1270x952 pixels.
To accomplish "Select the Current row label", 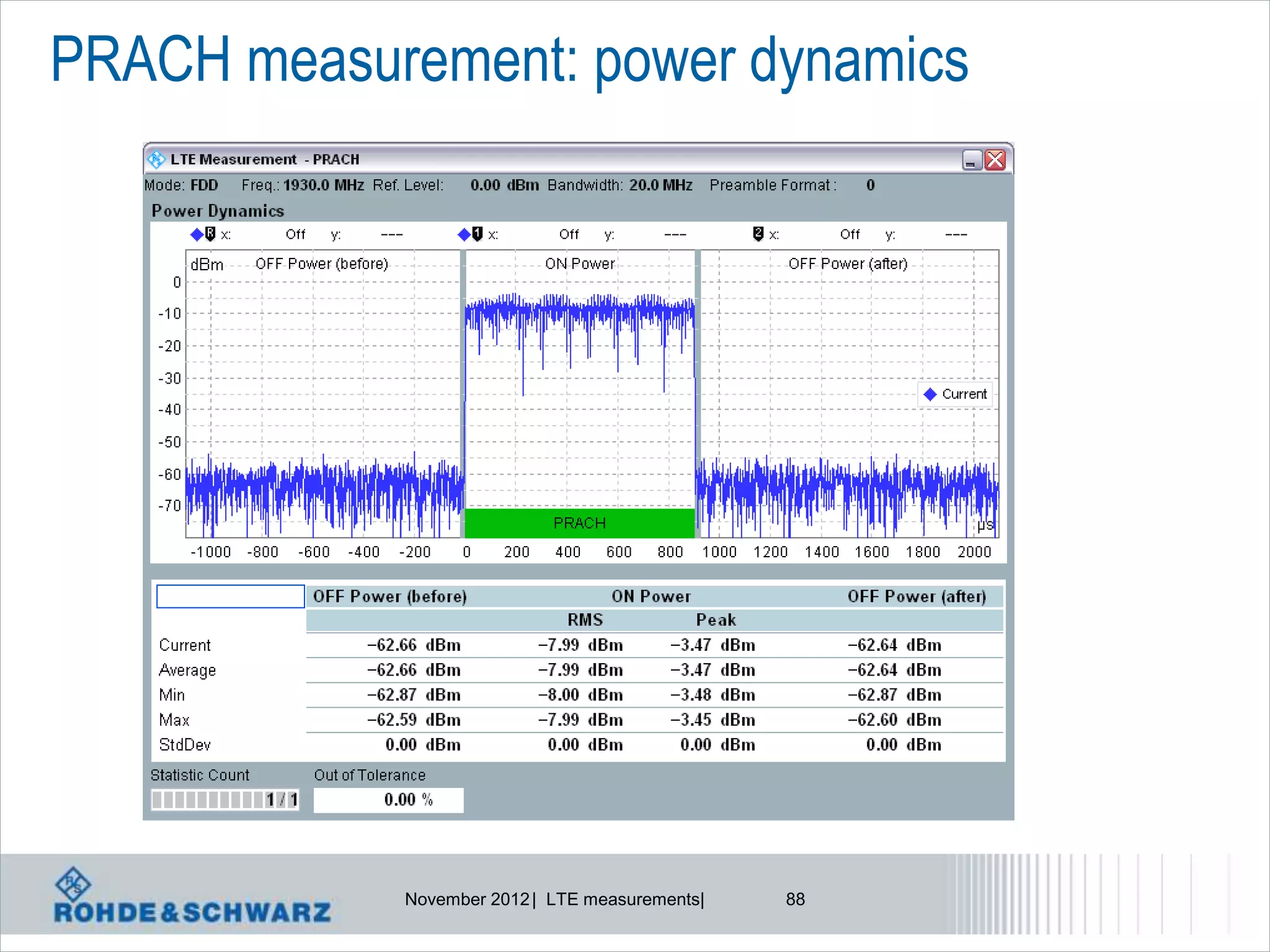I will tap(185, 645).
